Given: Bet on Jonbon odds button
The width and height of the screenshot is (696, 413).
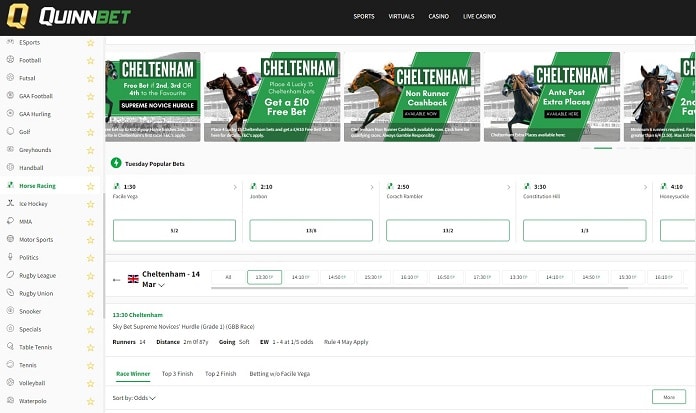Looking at the screenshot, I should tap(311, 230).
